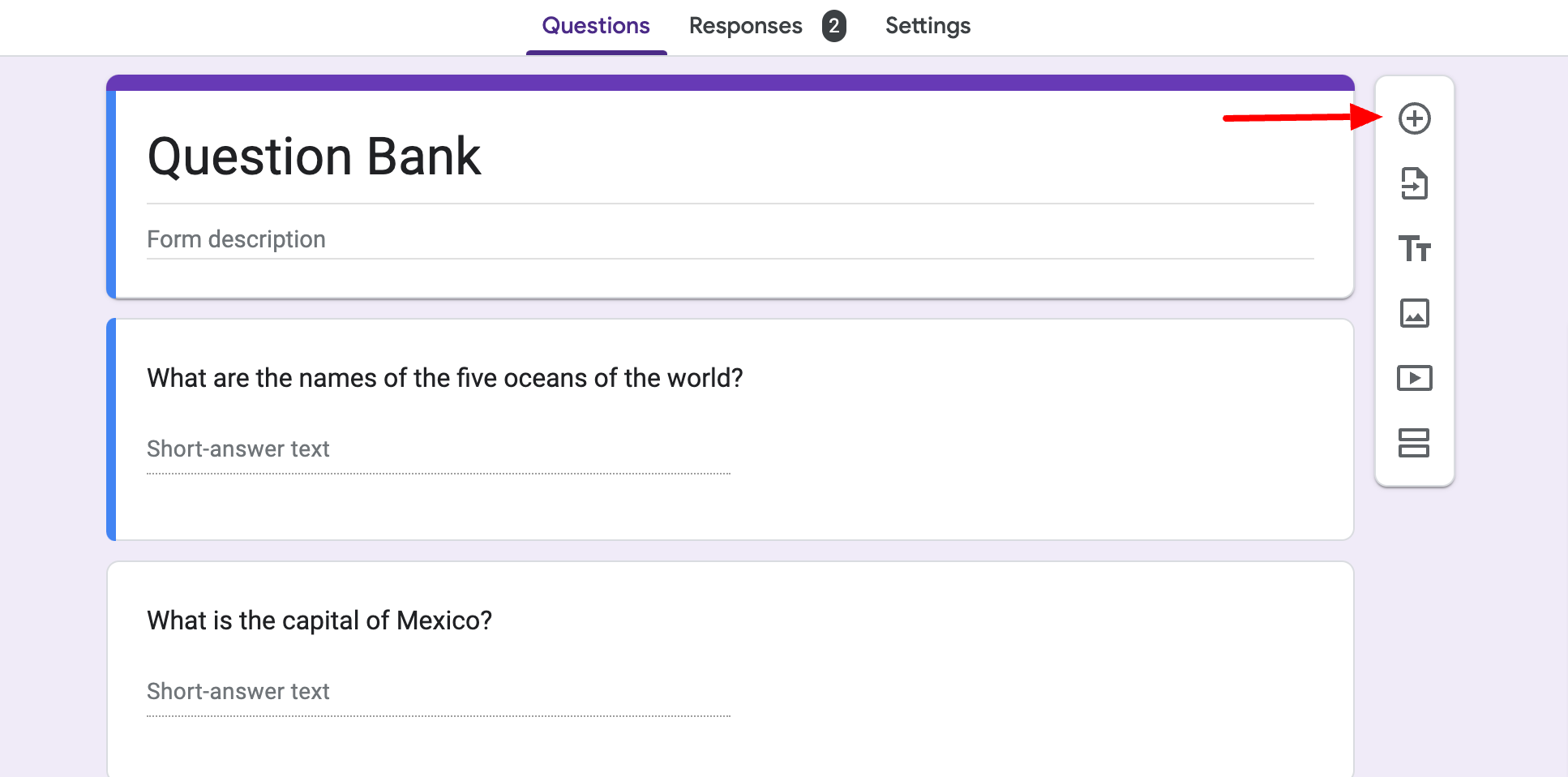Add a new section to the form
Viewport: 1568px width, 777px height.
1414,443
